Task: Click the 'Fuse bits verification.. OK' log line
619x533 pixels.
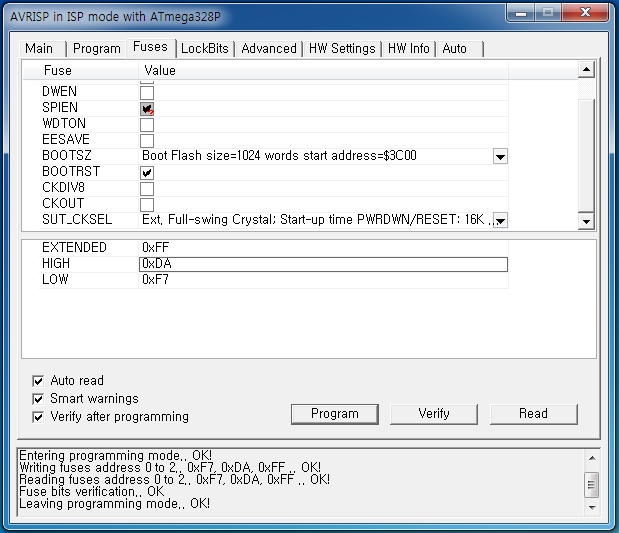Action: (x=92, y=492)
